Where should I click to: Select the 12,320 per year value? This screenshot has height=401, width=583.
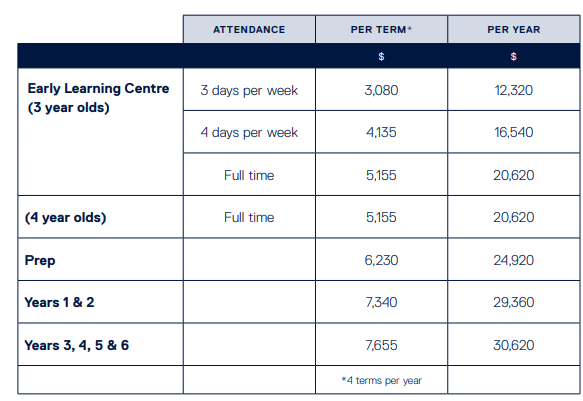(513, 90)
